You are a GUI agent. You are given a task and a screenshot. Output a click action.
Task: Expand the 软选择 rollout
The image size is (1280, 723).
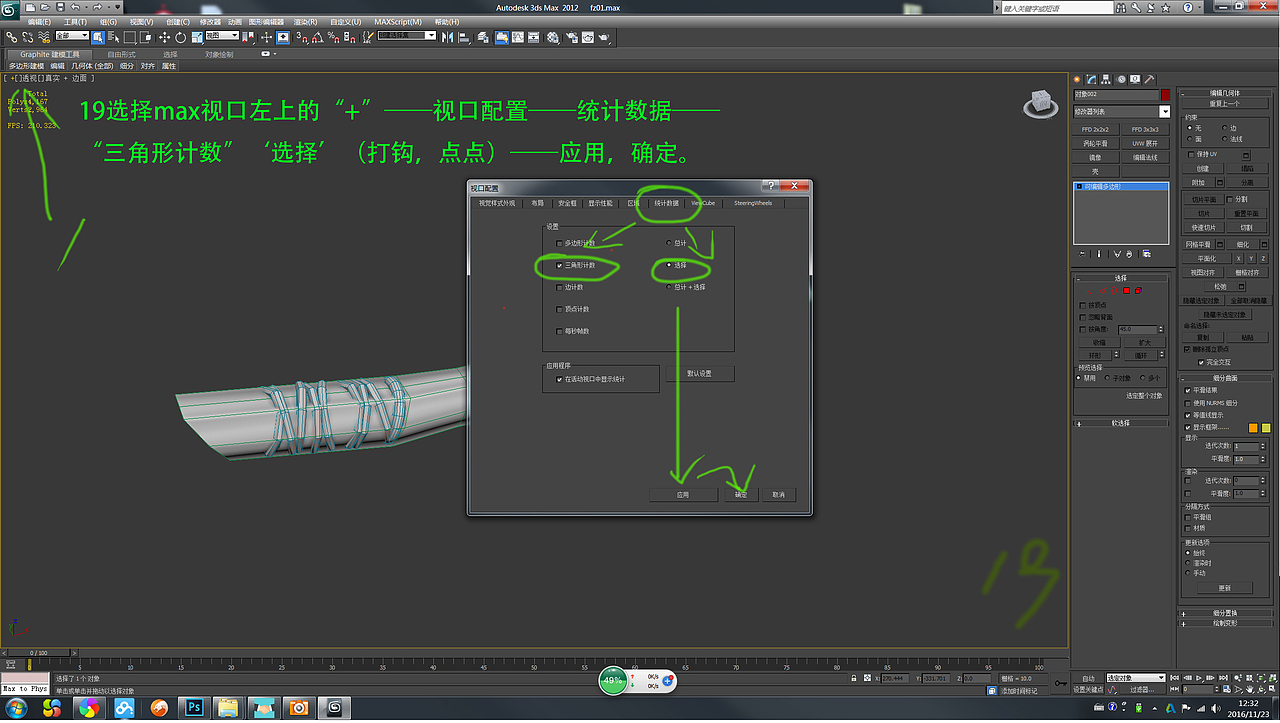pyautogui.click(x=1120, y=423)
